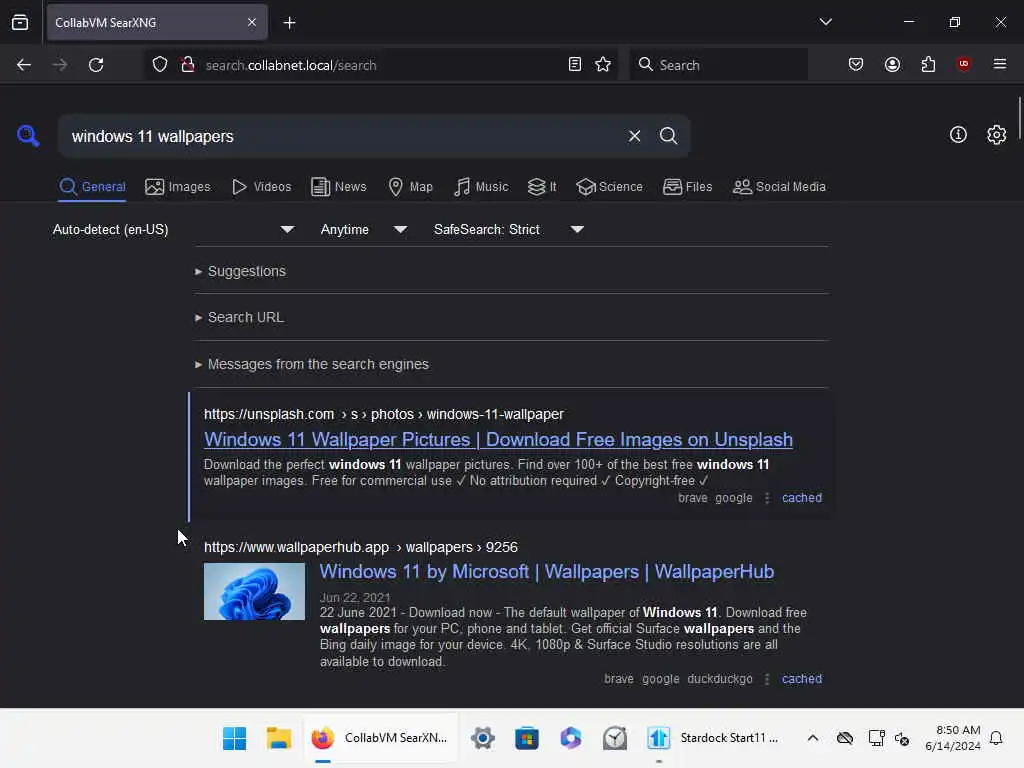Switch to the Music tab
Screen dimensions: 1024x768
481,187
